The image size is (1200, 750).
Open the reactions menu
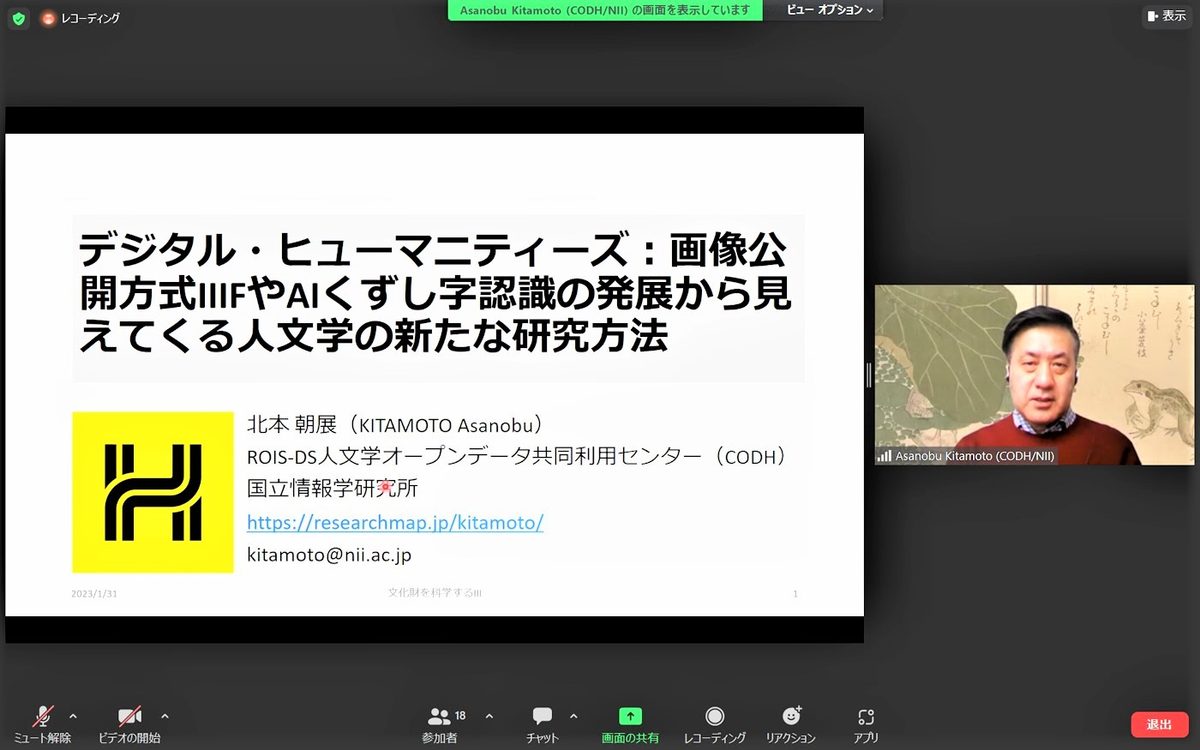point(791,723)
